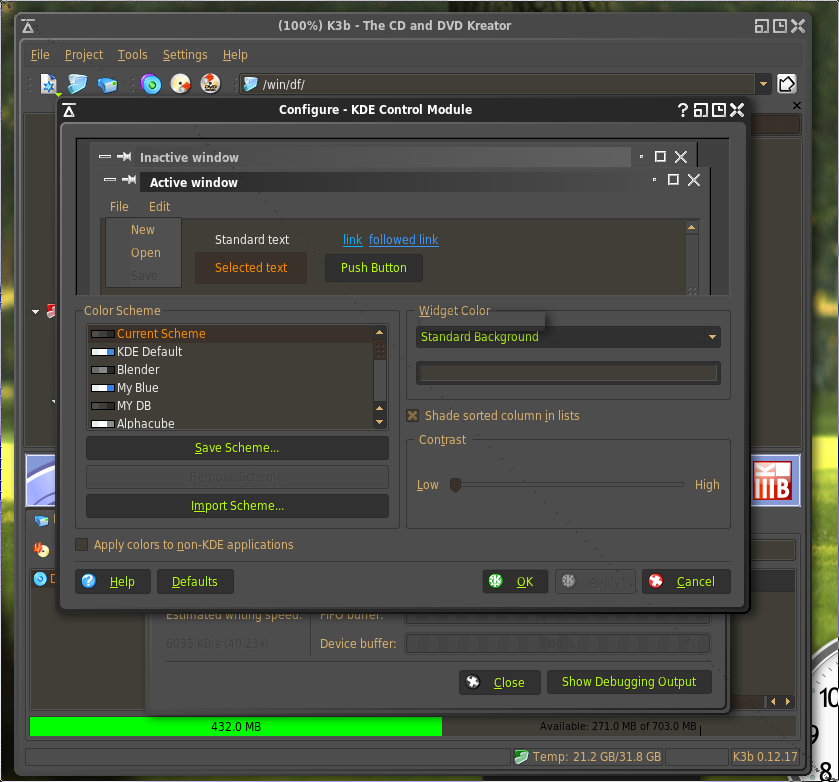This screenshot has height=782, width=839.
Task: Click the pin icon on Inactive window preview
Action: point(124,156)
